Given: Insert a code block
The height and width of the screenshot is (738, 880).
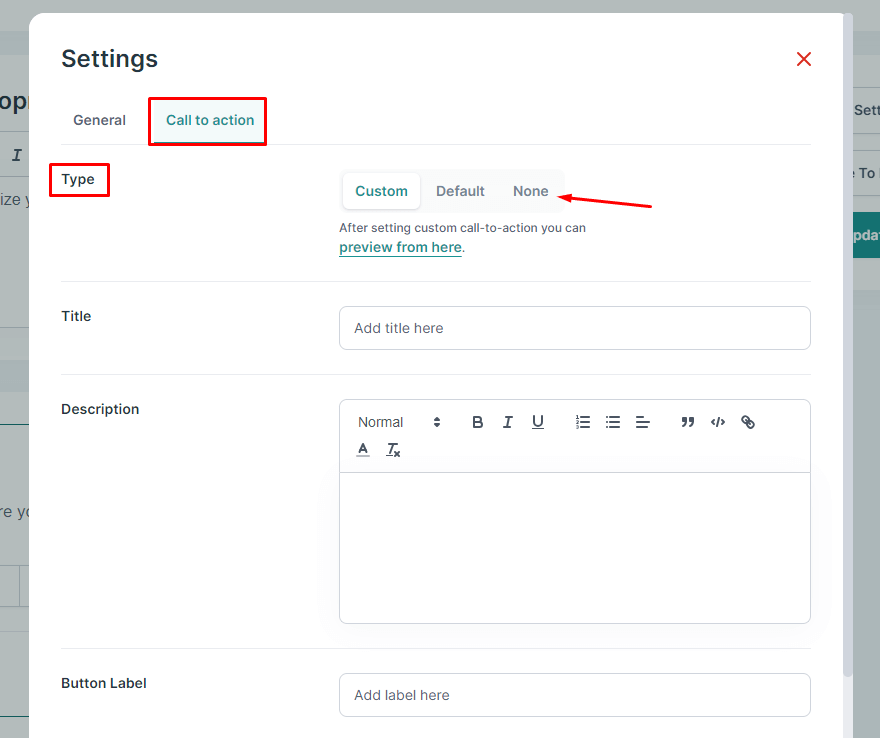Looking at the screenshot, I should coord(718,422).
